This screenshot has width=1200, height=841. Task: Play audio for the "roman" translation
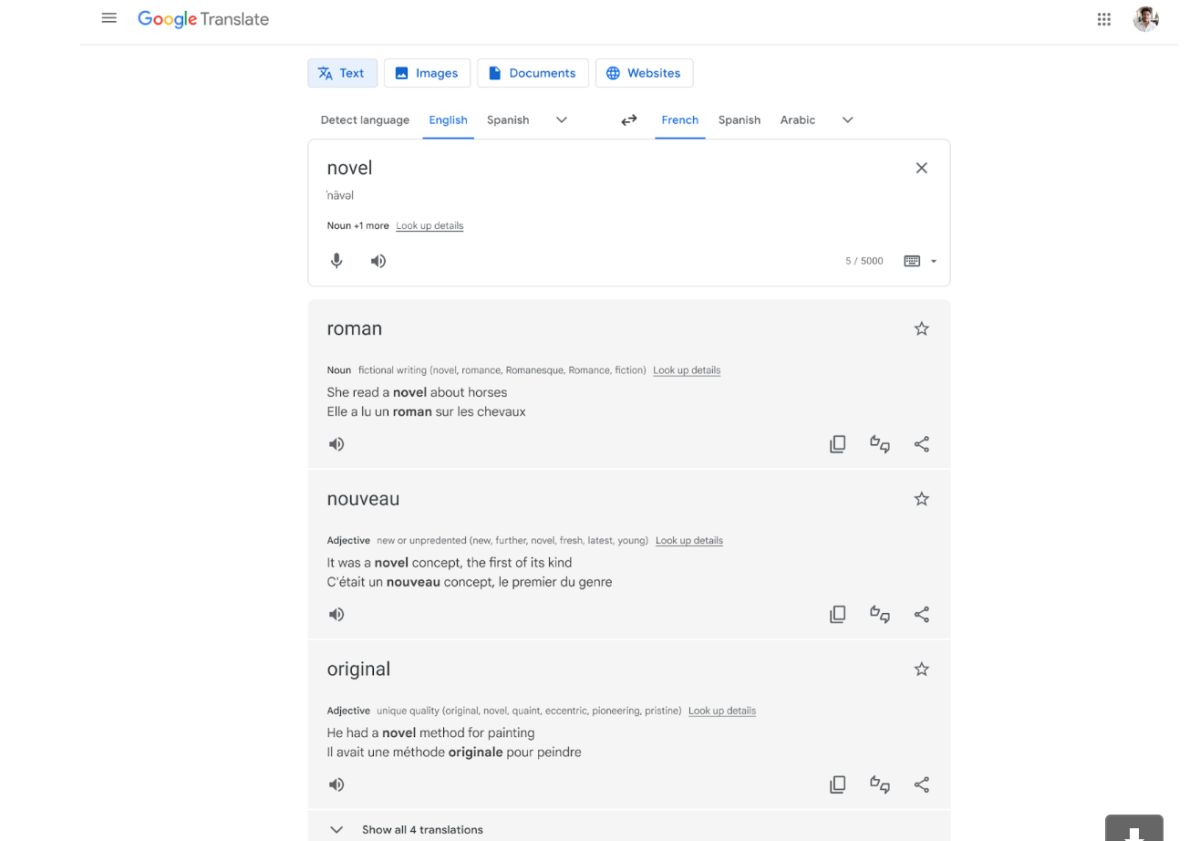[x=336, y=443]
